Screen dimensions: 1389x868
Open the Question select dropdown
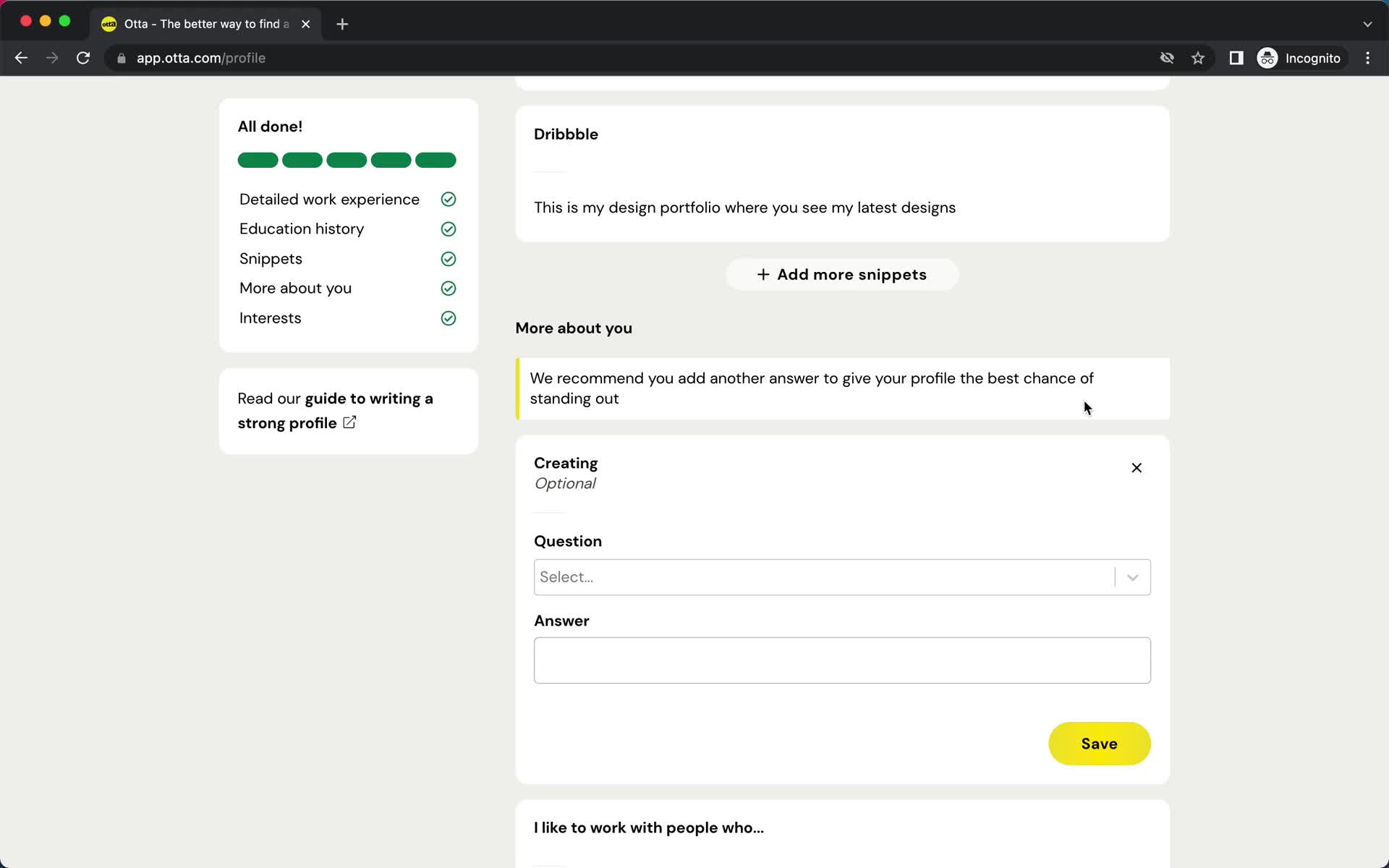pyautogui.click(x=842, y=577)
